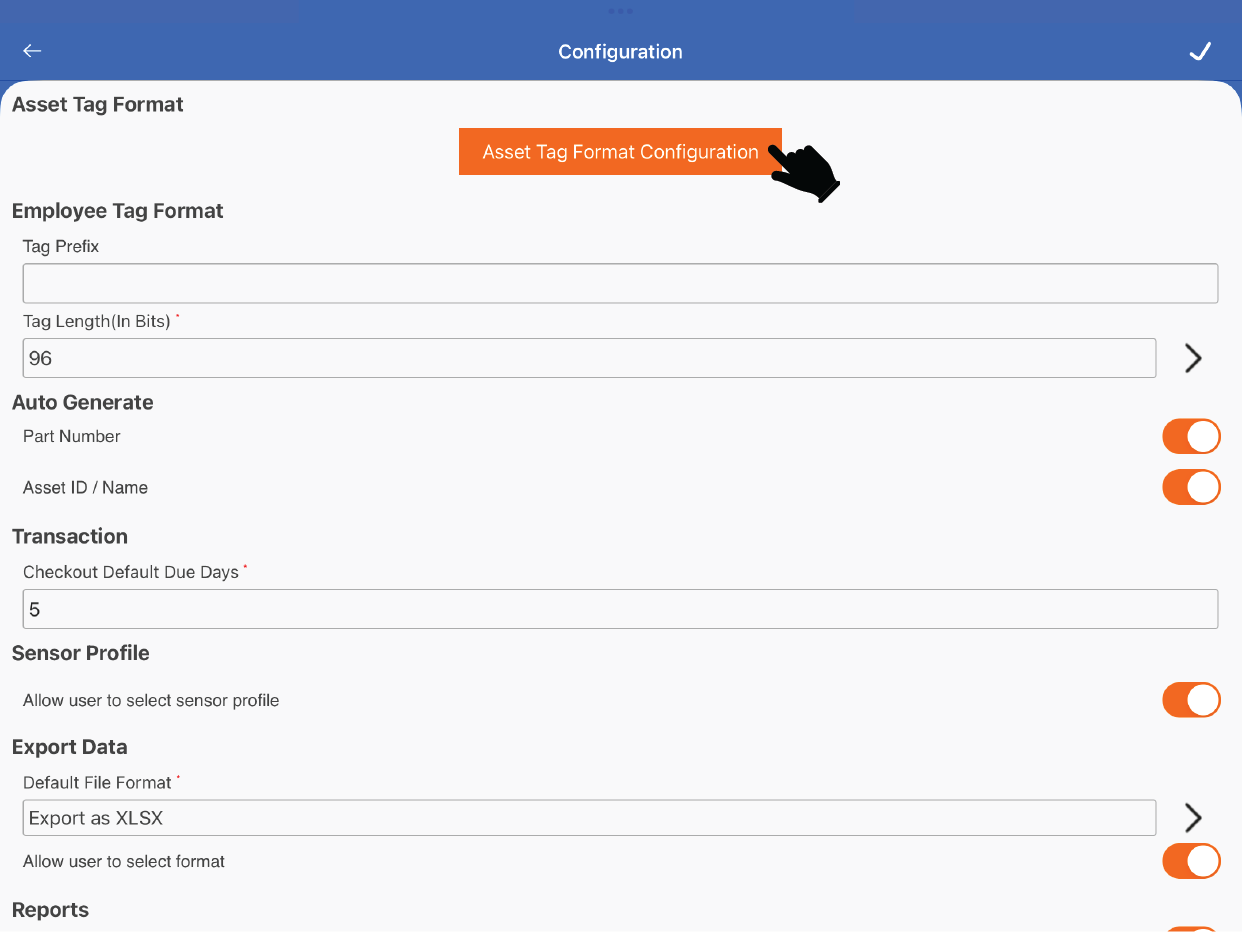The height and width of the screenshot is (934, 1242).
Task: Click the Export Data section heading
Action: 70,747
